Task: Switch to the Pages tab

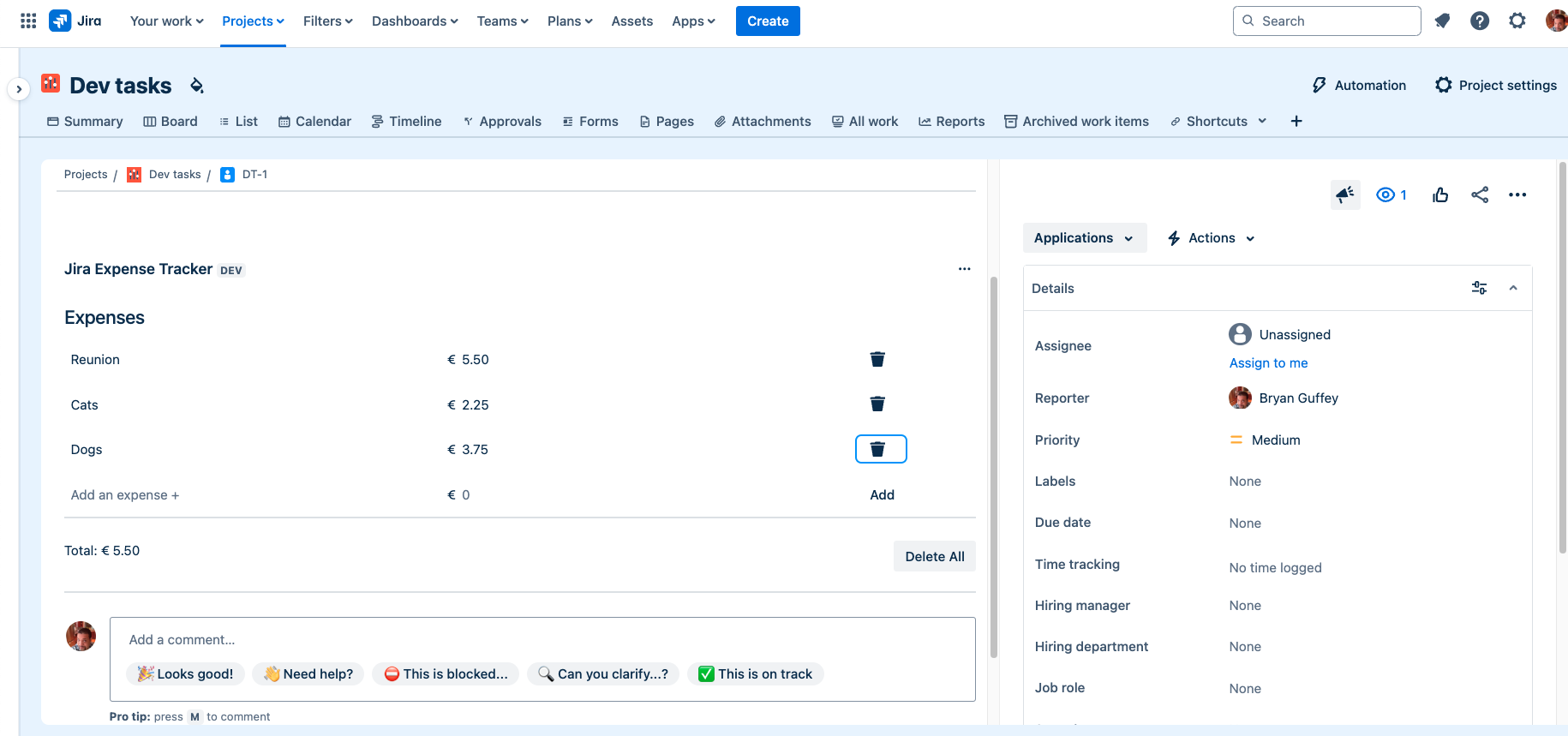Action: click(667, 121)
